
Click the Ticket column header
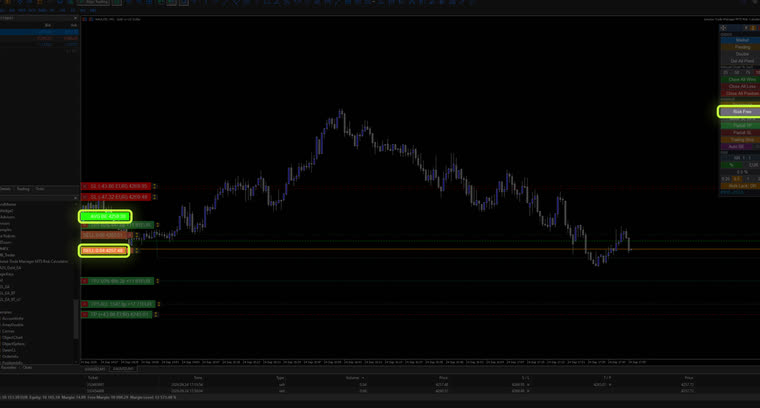pyautogui.click(x=93, y=378)
